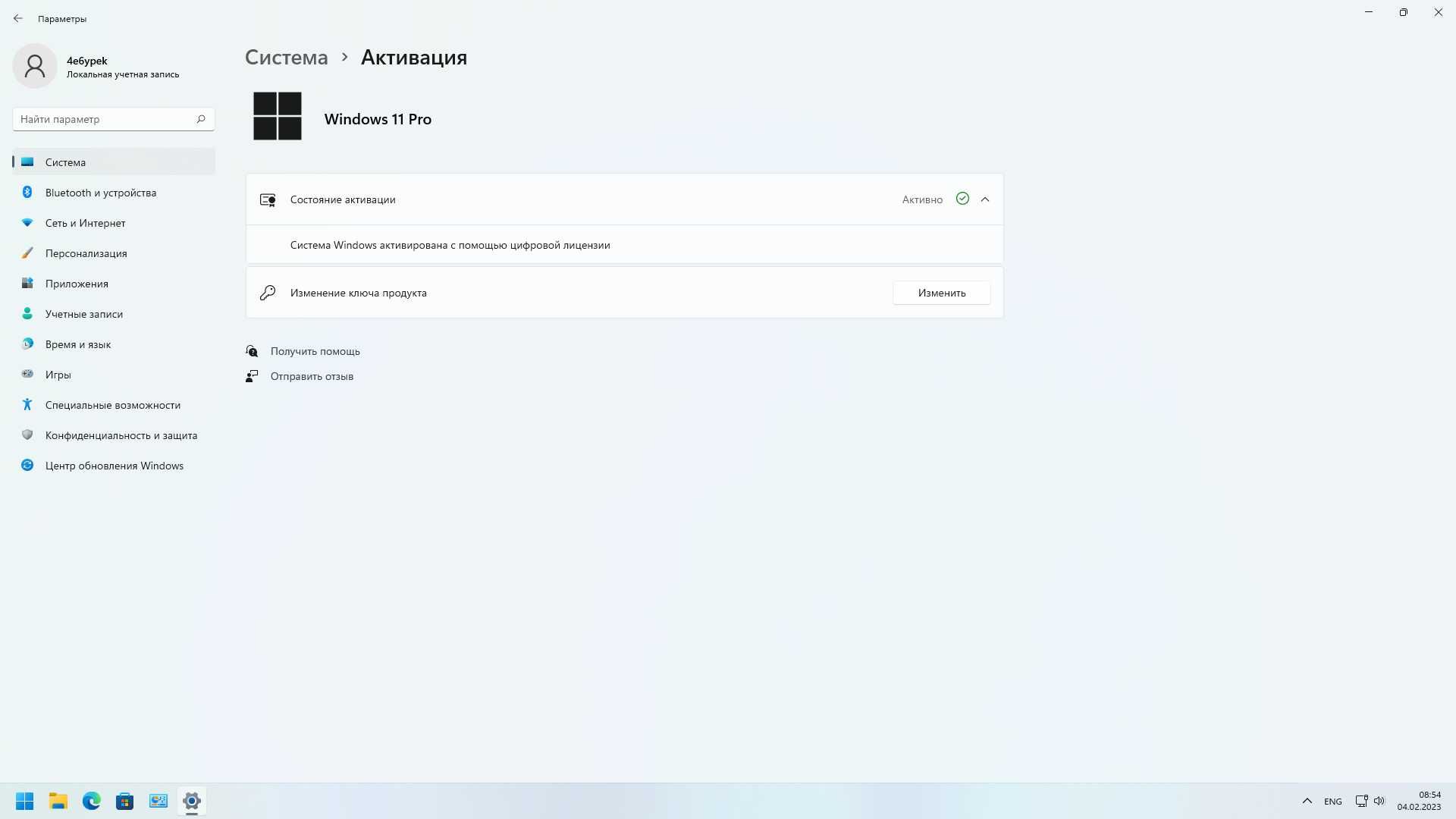Click the Конфиденциальность и защита shield icon

27,435
